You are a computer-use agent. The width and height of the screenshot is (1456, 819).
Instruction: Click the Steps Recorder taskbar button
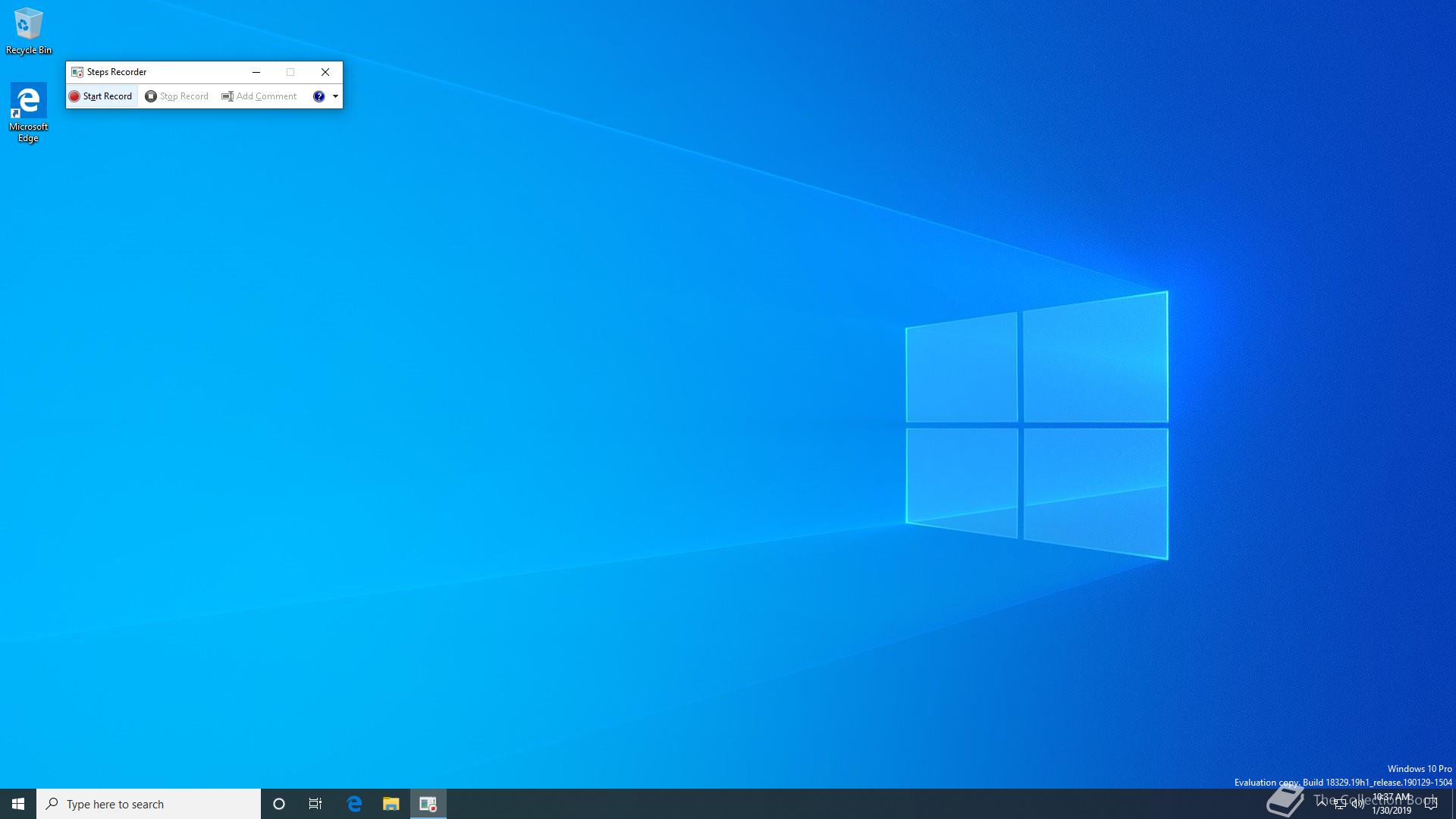point(428,804)
